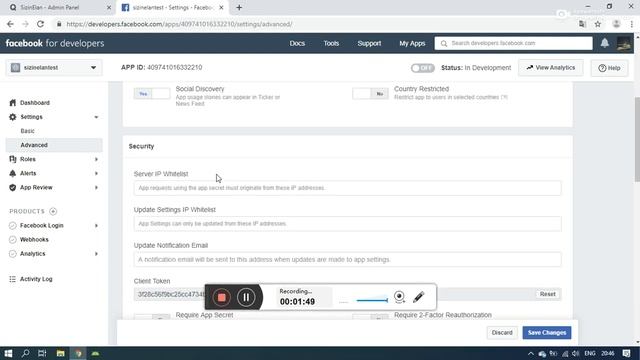
Task: Open My Apps menu
Action: coord(412,43)
